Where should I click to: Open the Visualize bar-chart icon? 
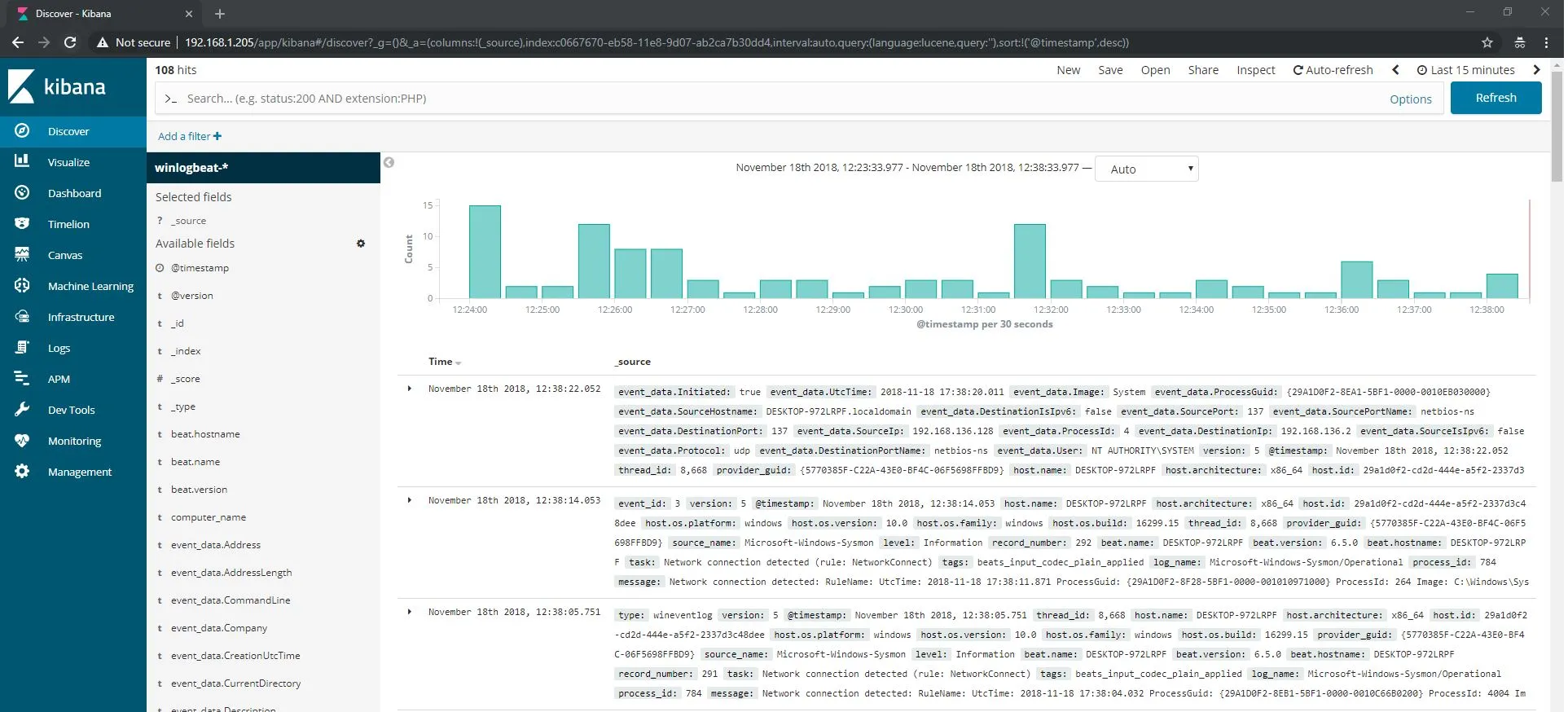pyautogui.click(x=22, y=161)
